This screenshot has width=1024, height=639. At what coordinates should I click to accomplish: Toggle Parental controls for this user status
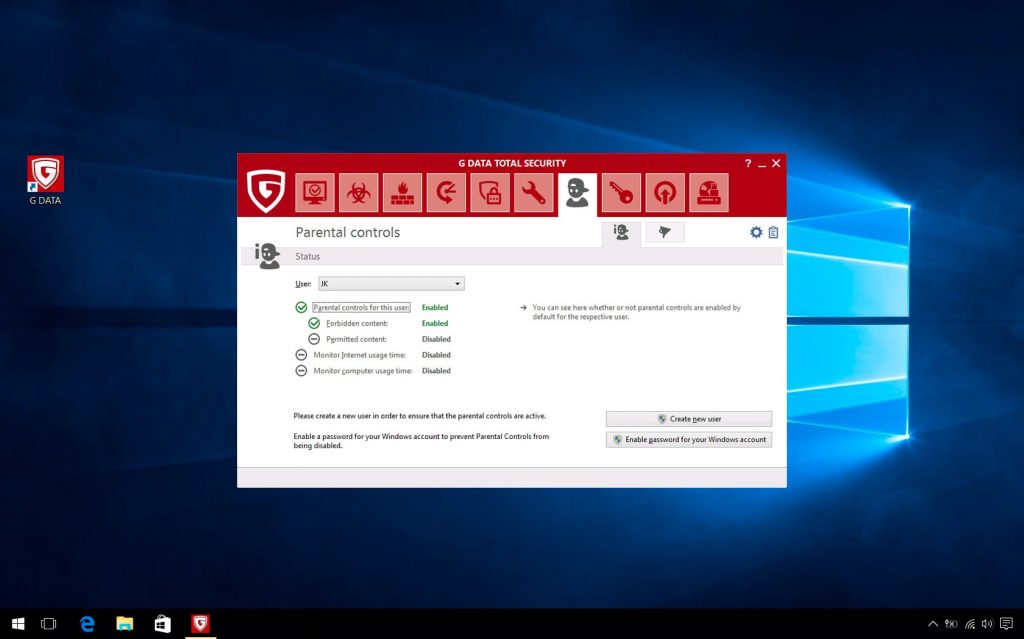pyautogui.click(x=301, y=307)
